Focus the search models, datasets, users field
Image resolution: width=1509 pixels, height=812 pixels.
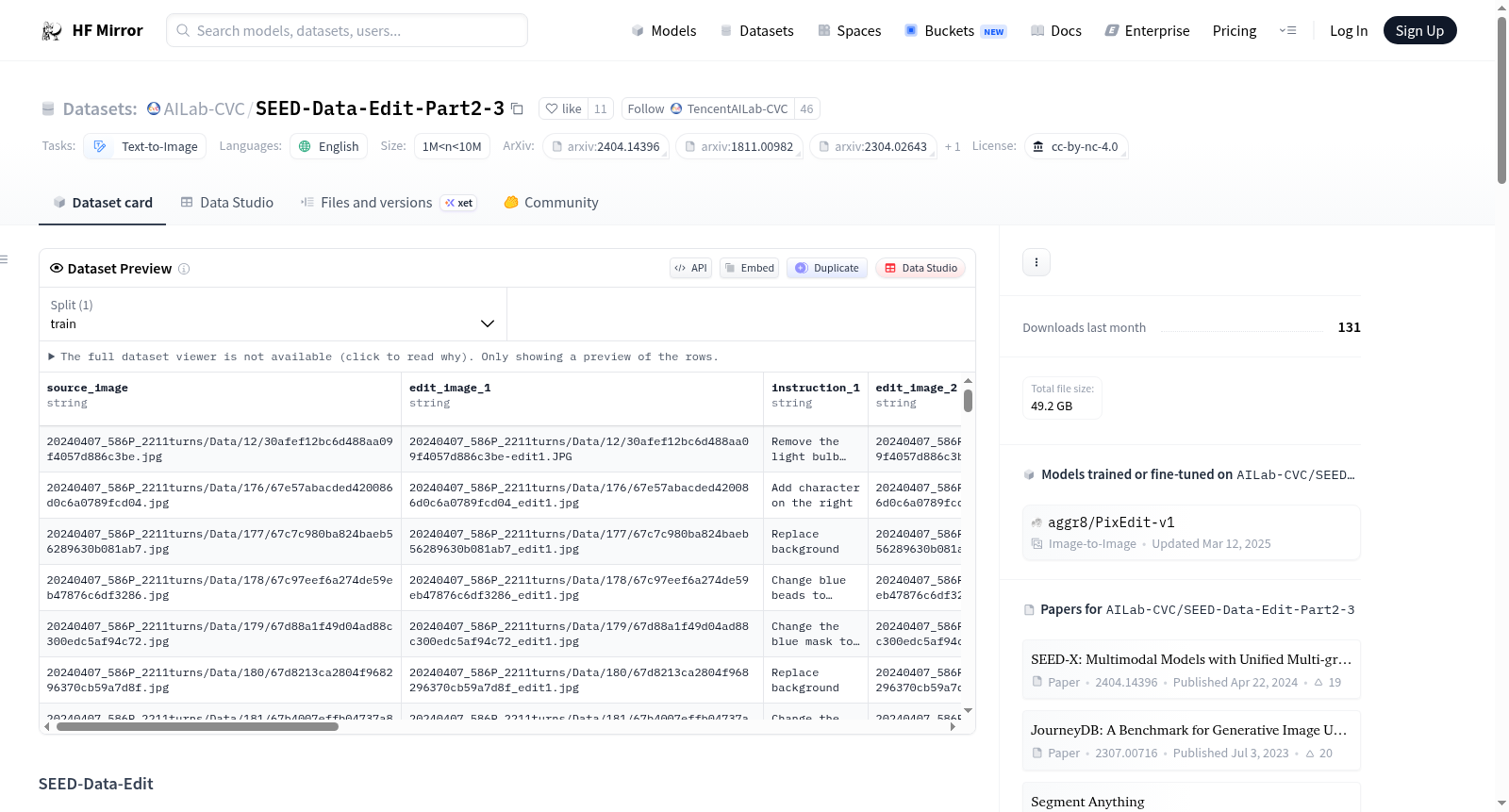click(347, 30)
